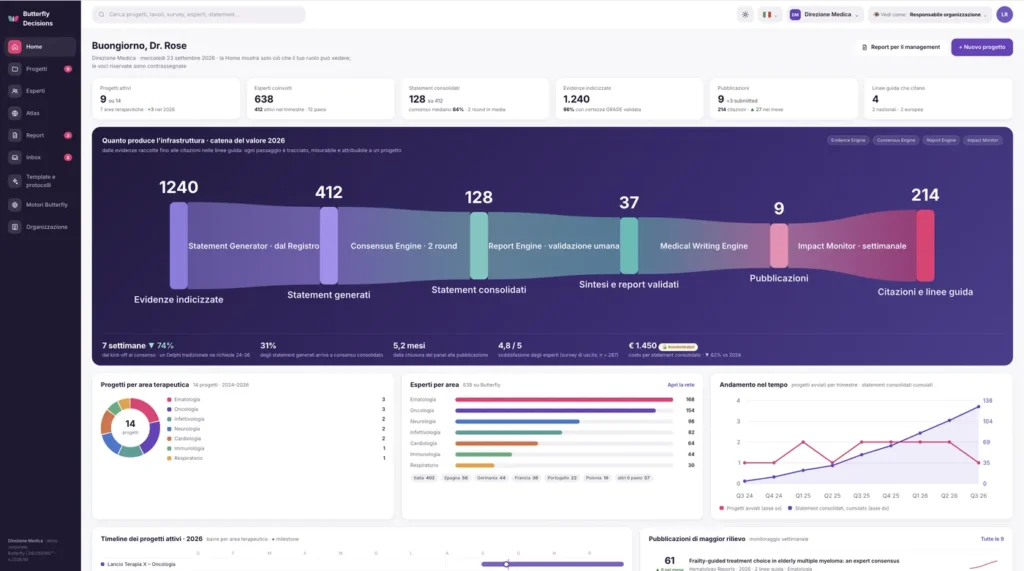
Task: Click Impact Monitor settimanale flow segment
Action: [852, 246]
